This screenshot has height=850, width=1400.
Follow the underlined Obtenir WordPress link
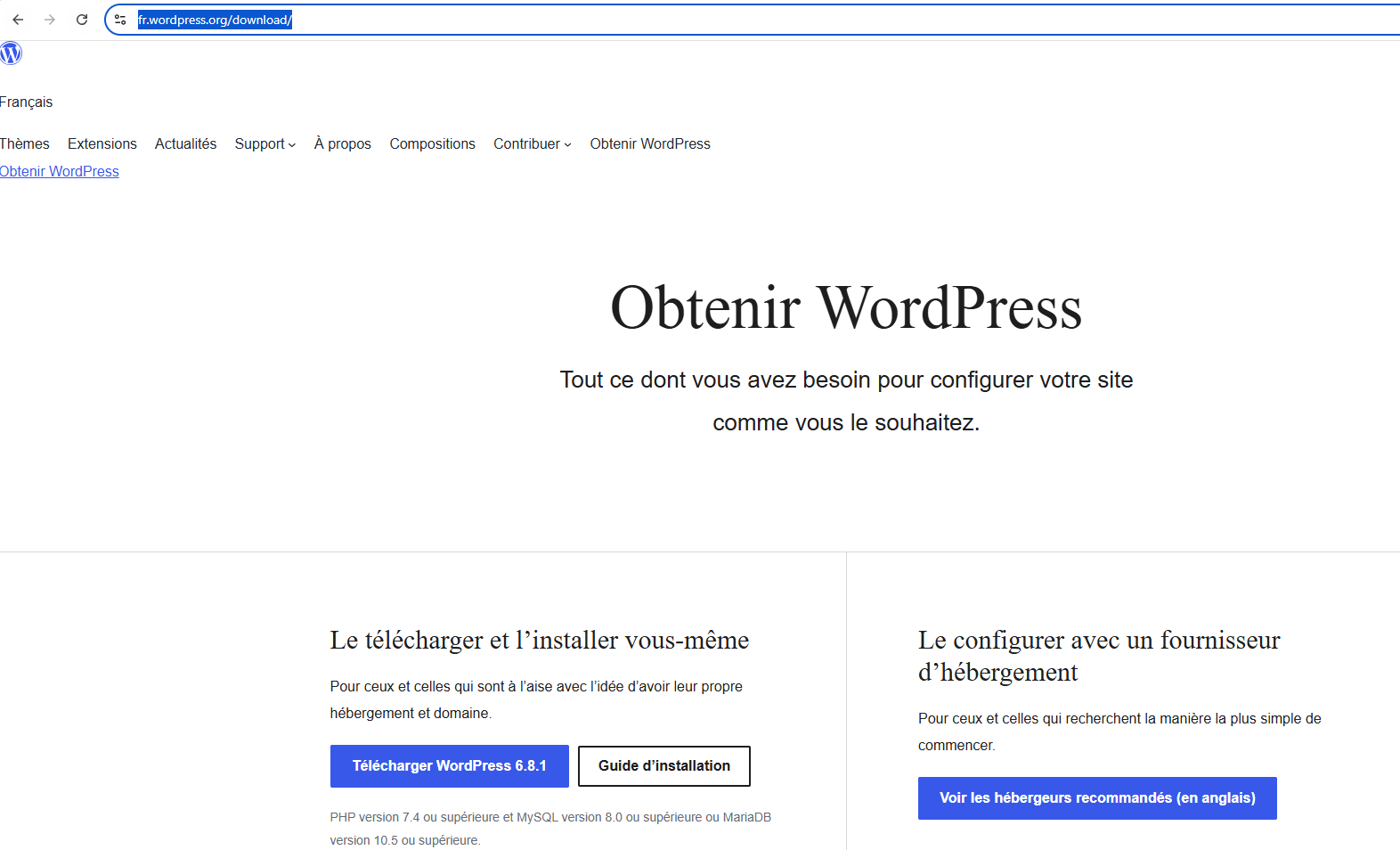click(x=60, y=171)
